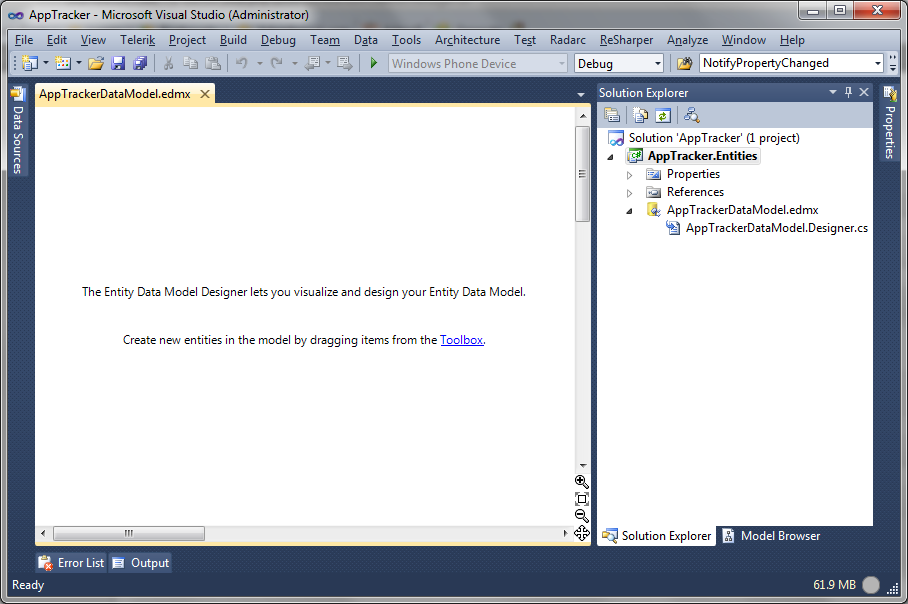Click the designer horizontal scrollbar right arrow
Image resolution: width=908 pixels, height=604 pixels.
(x=566, y=533)
